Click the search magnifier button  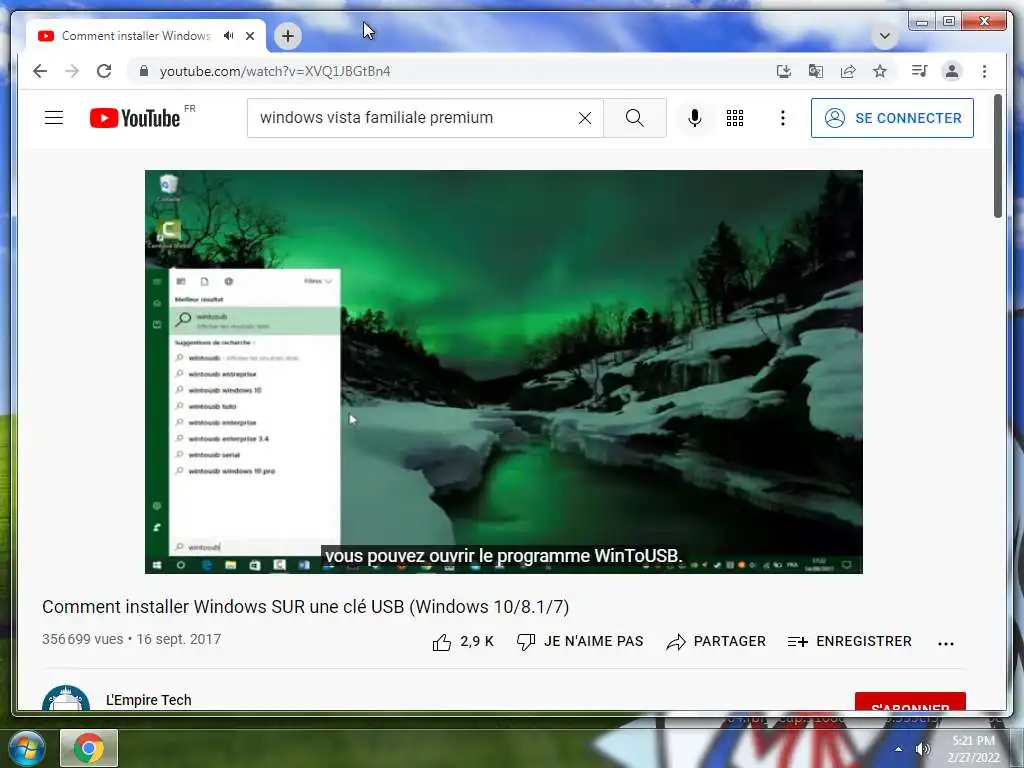point(635,118)
